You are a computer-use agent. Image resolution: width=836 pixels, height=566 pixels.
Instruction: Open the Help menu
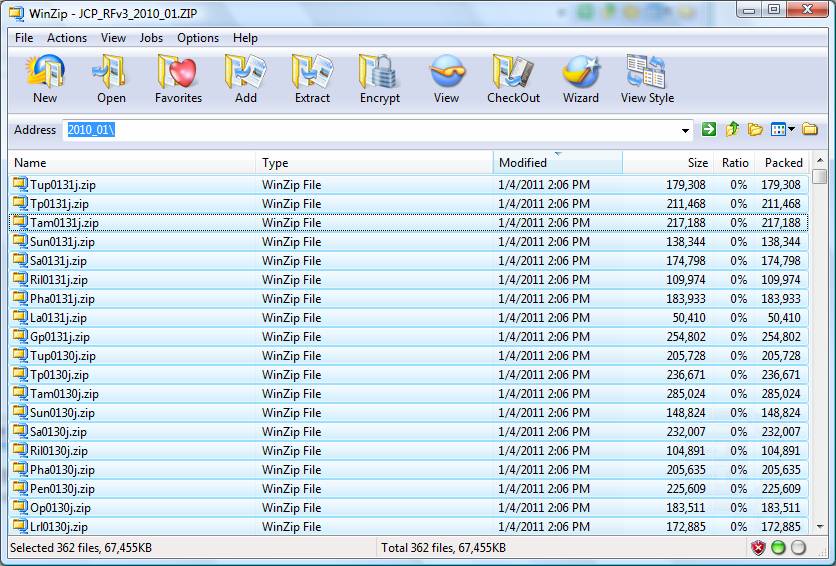tap(245, 38)
